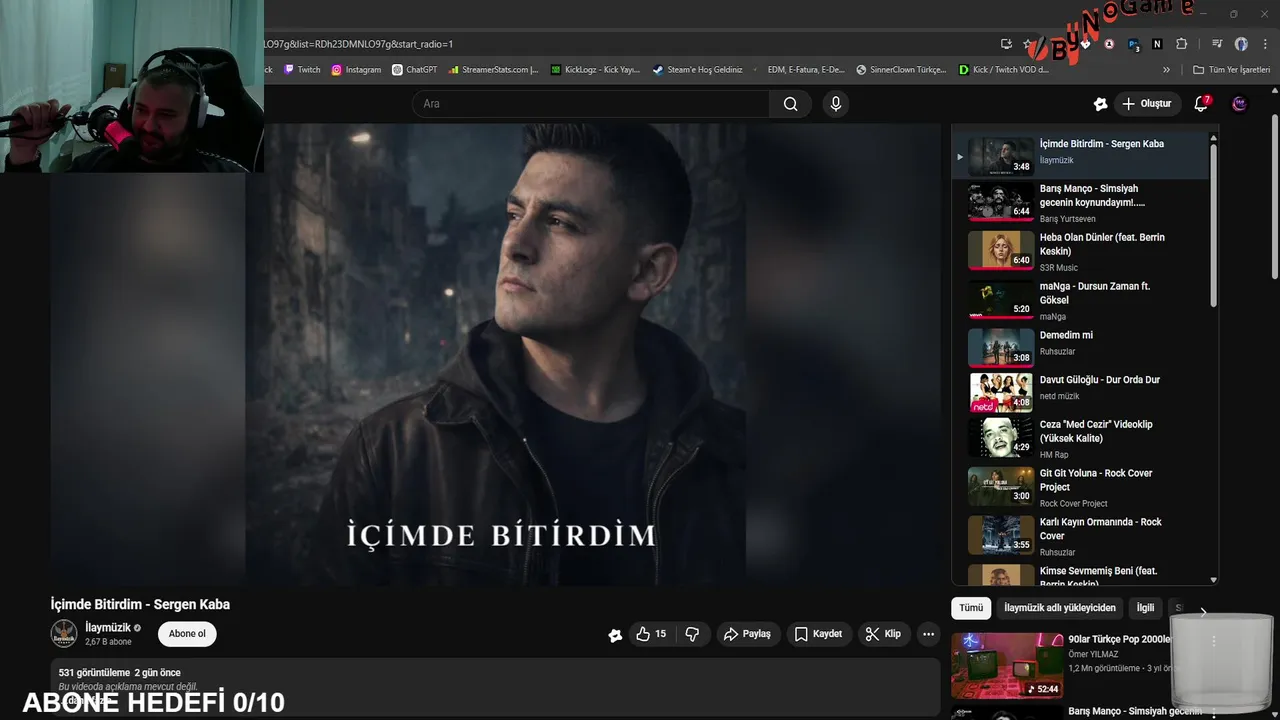Click the playlist panel scroll-down arrow
1280x720 pixels.
pyautogui.click(x=1214, y=580)
